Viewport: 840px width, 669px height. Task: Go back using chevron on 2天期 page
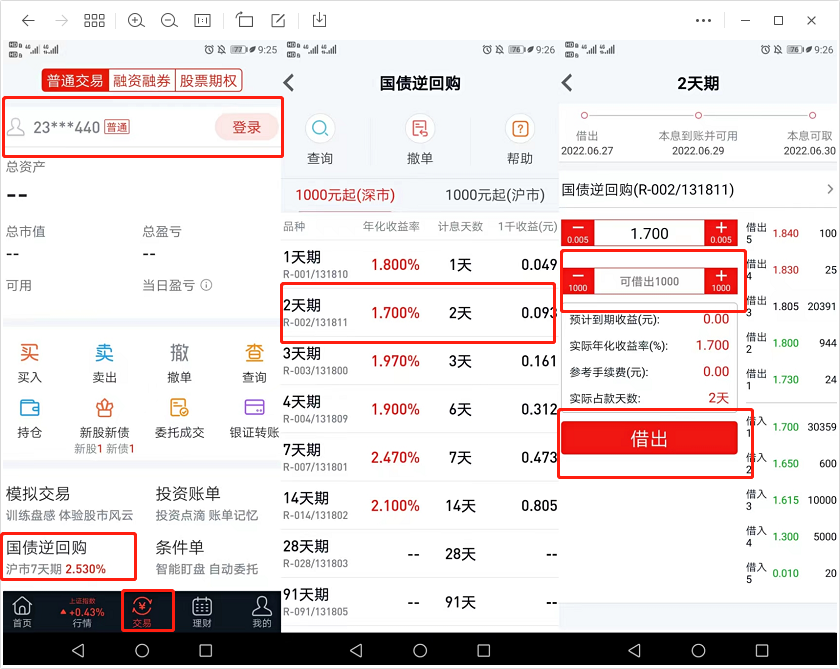pyautogui.click(x=568, y=83)
